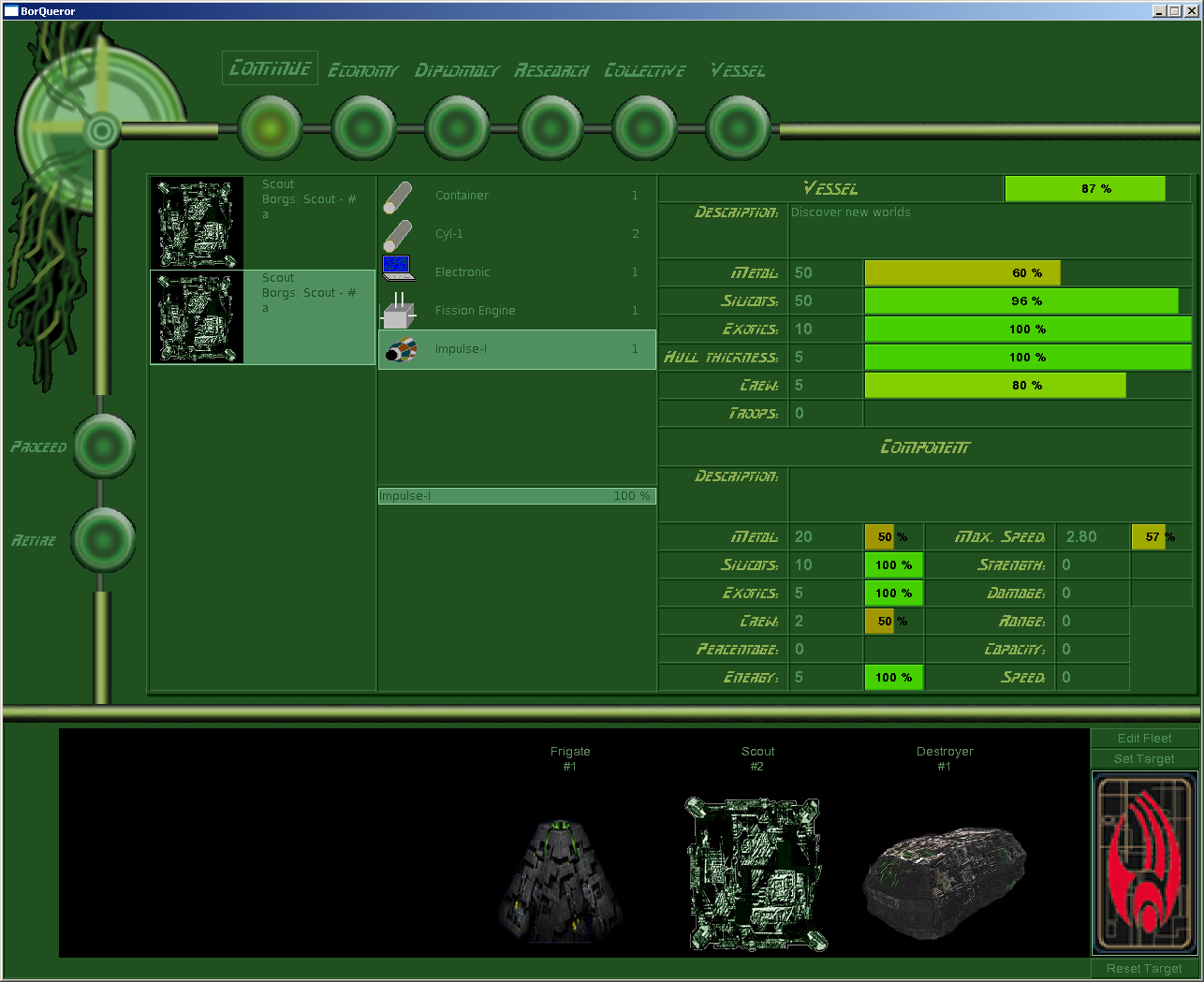Open the Collective menu

pyautogui.click(x=644, y=71)
